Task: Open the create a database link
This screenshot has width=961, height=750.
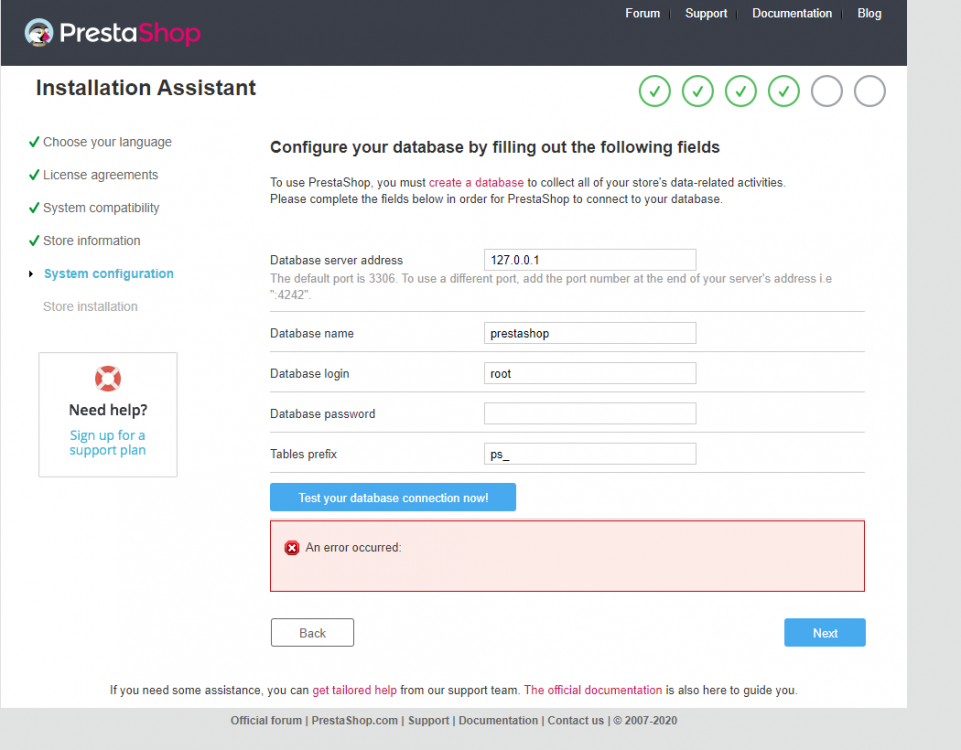Action: click(x=476, y=183)
